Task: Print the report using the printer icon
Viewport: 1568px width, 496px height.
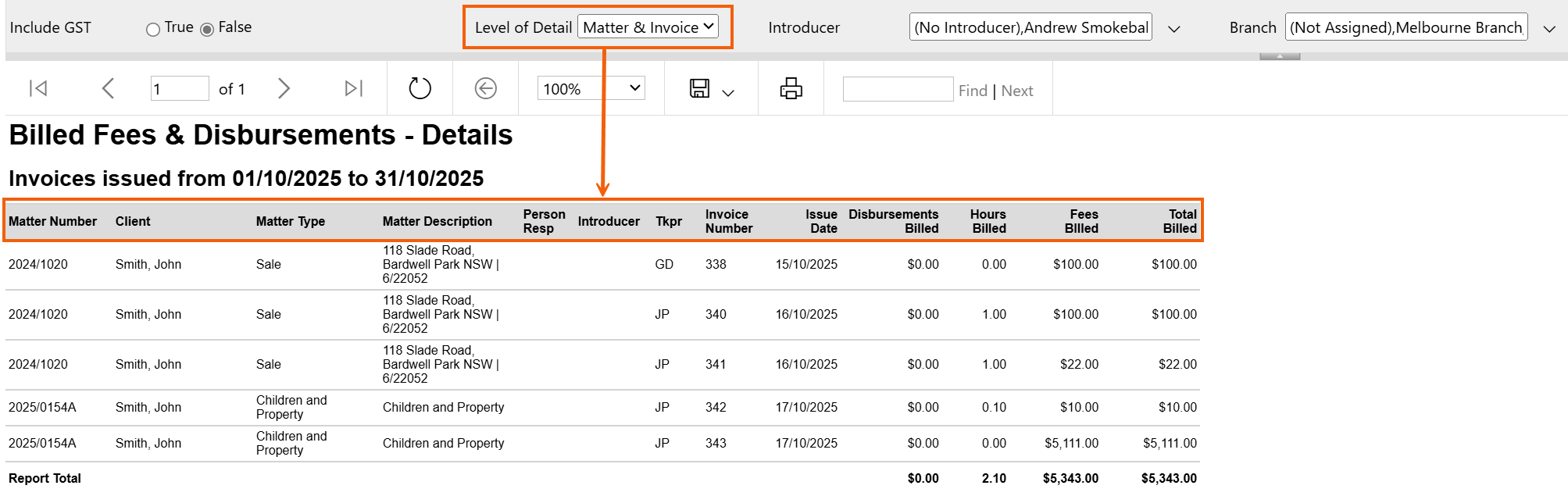Action: click(x=791, y=89)
